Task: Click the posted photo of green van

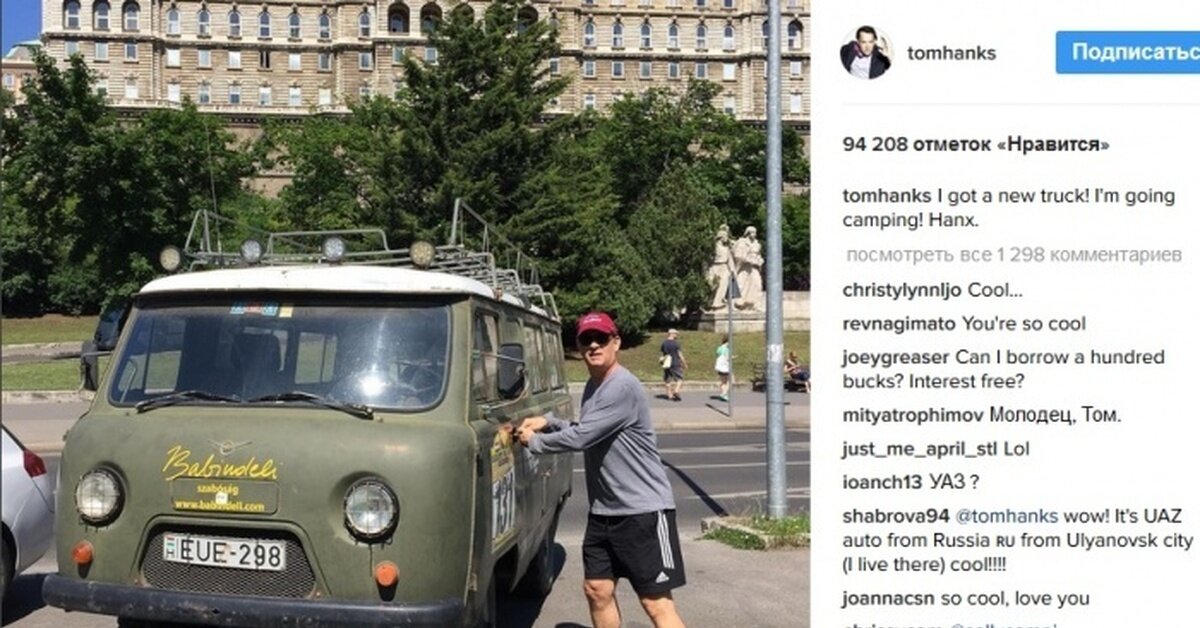Action: pos(405,314)
